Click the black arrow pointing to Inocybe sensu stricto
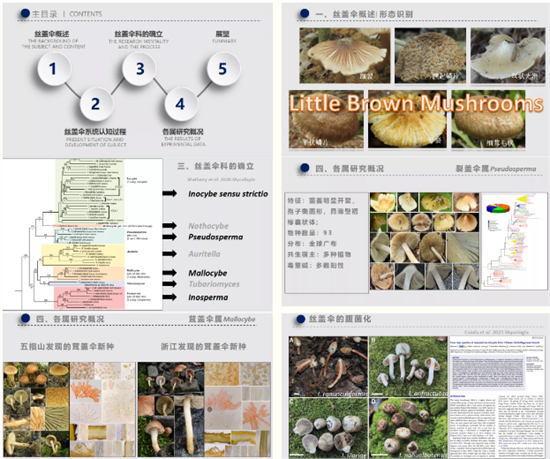This screenshot has height=459, width=550. point(169,193)
